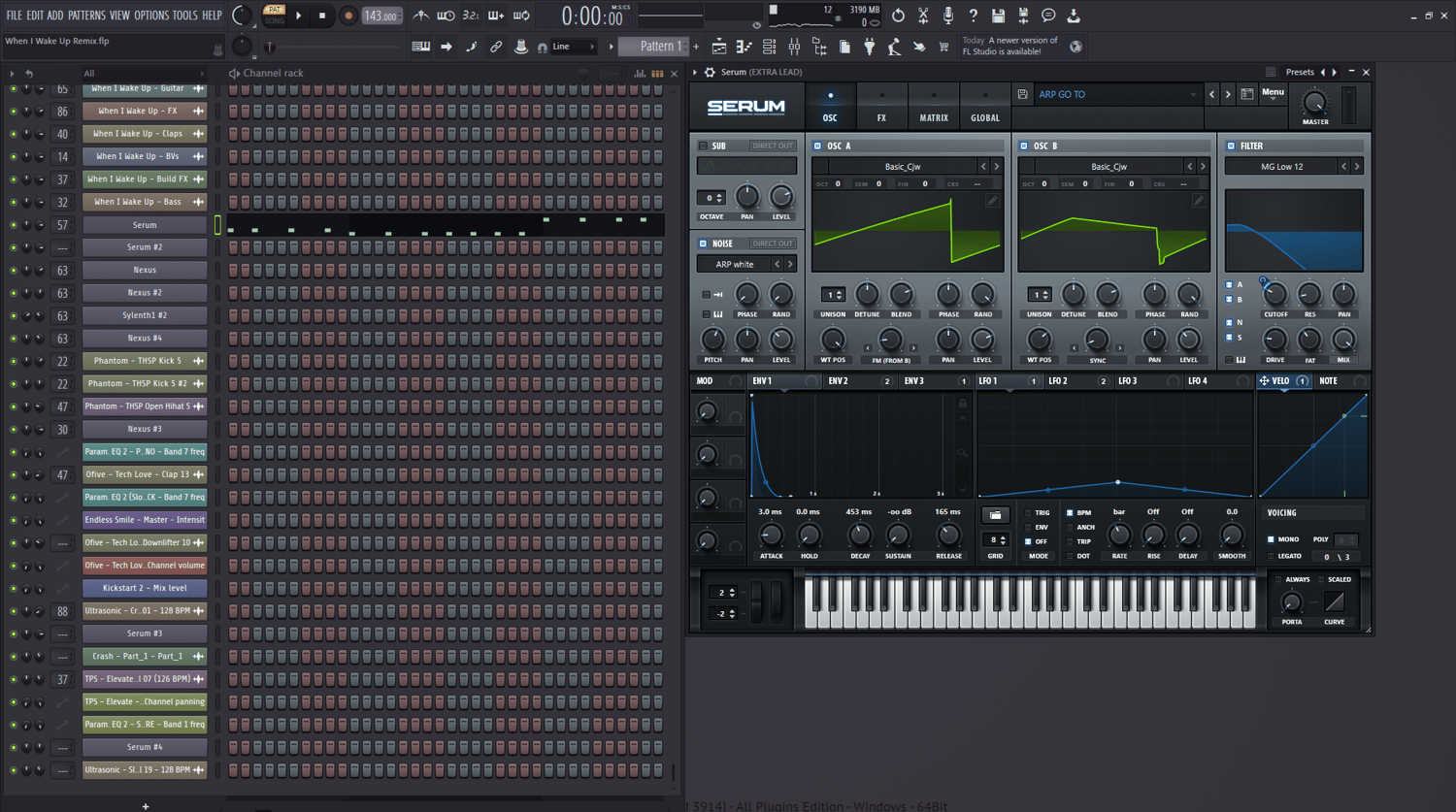Toggle the SUB oscillator enable checkbox
Image resolution: width=1456 pixels, height=812 pixels.
click(x=703, y=146)
